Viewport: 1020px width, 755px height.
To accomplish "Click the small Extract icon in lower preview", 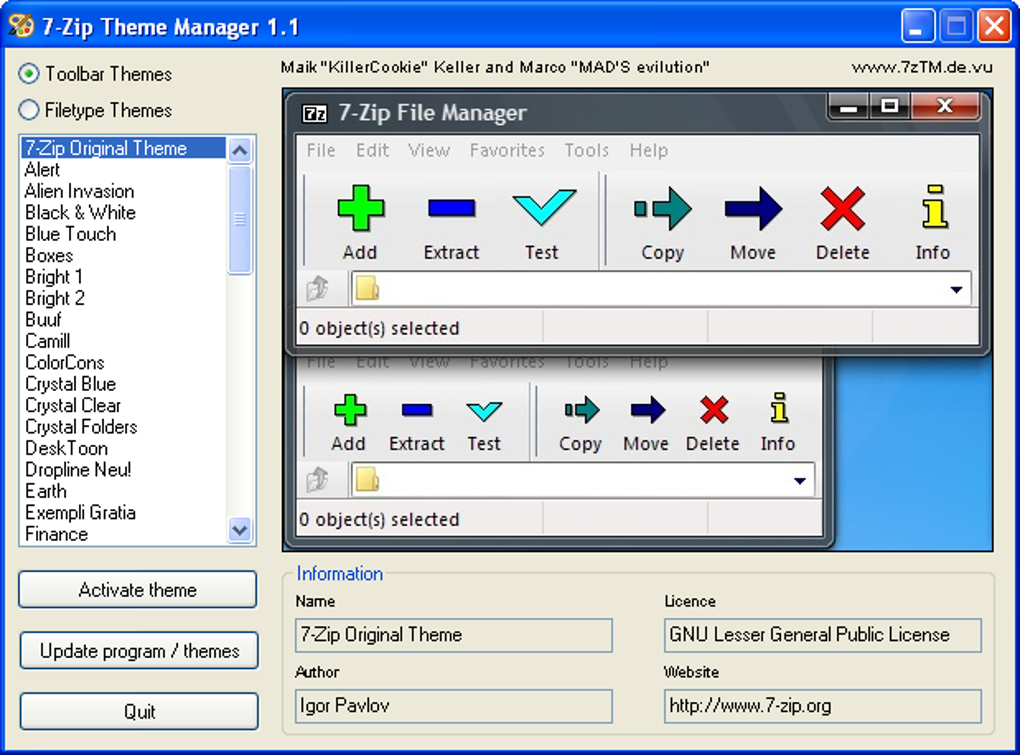I will pyautogui.click(x=417, y=410).
